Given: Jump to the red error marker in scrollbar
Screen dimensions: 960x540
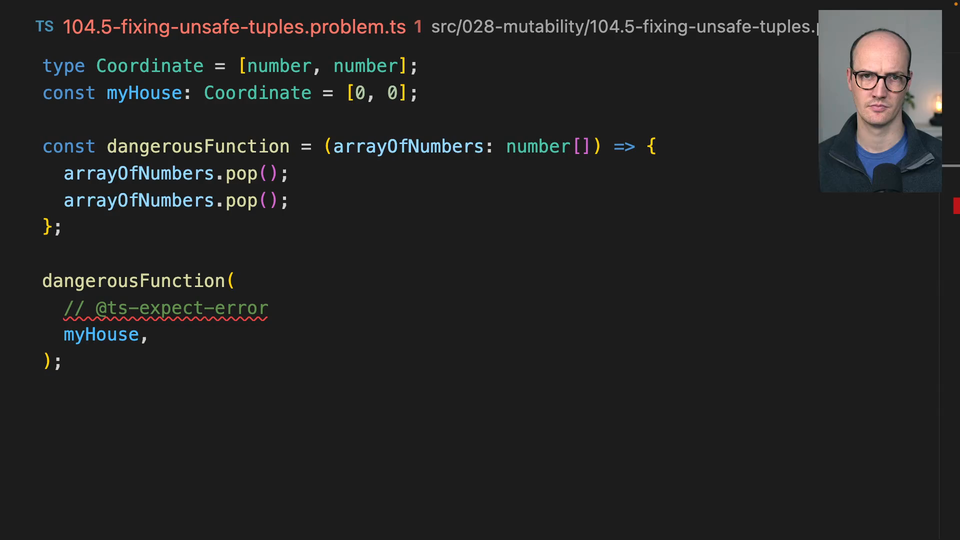Looking at the screenshot, I should coord(956,205).
